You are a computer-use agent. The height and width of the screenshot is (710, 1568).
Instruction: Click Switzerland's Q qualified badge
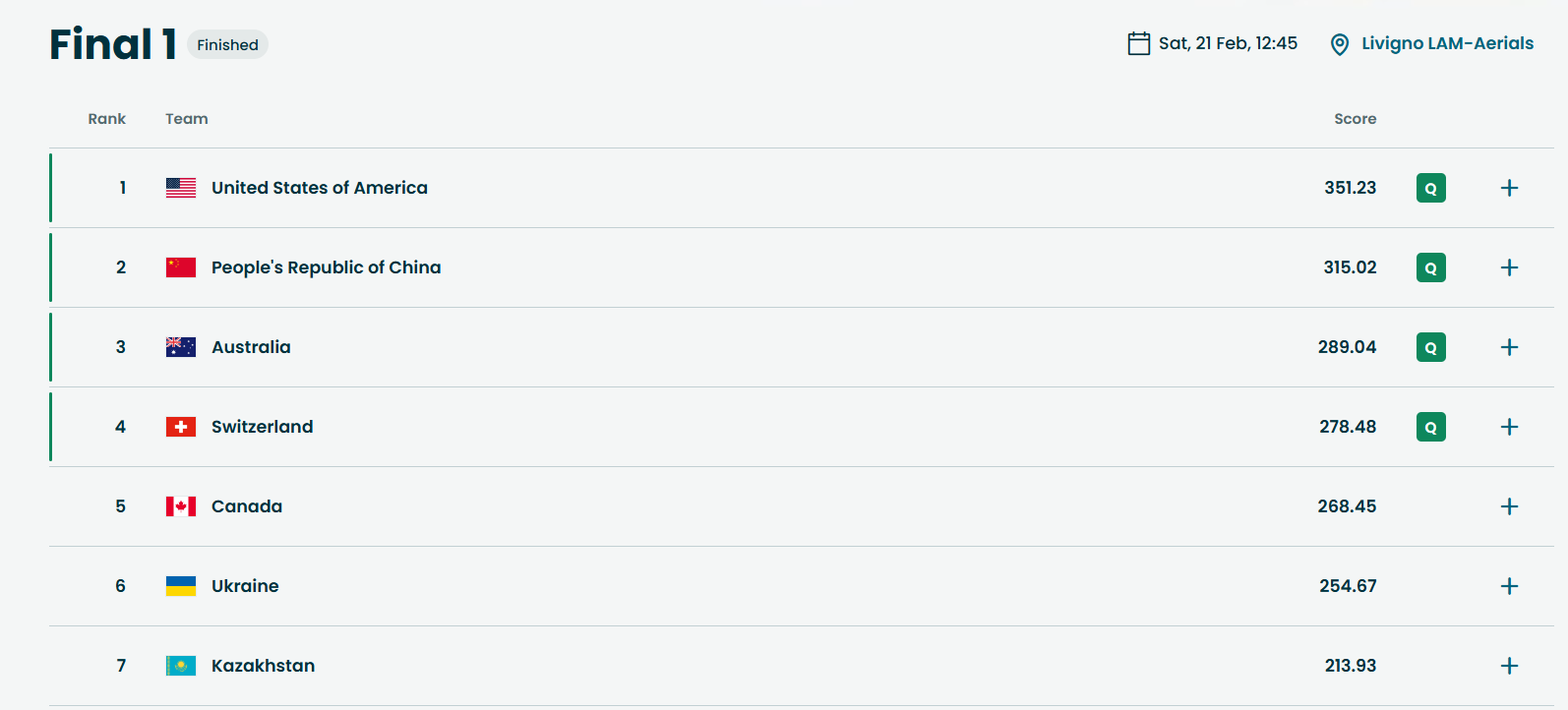1431,427
